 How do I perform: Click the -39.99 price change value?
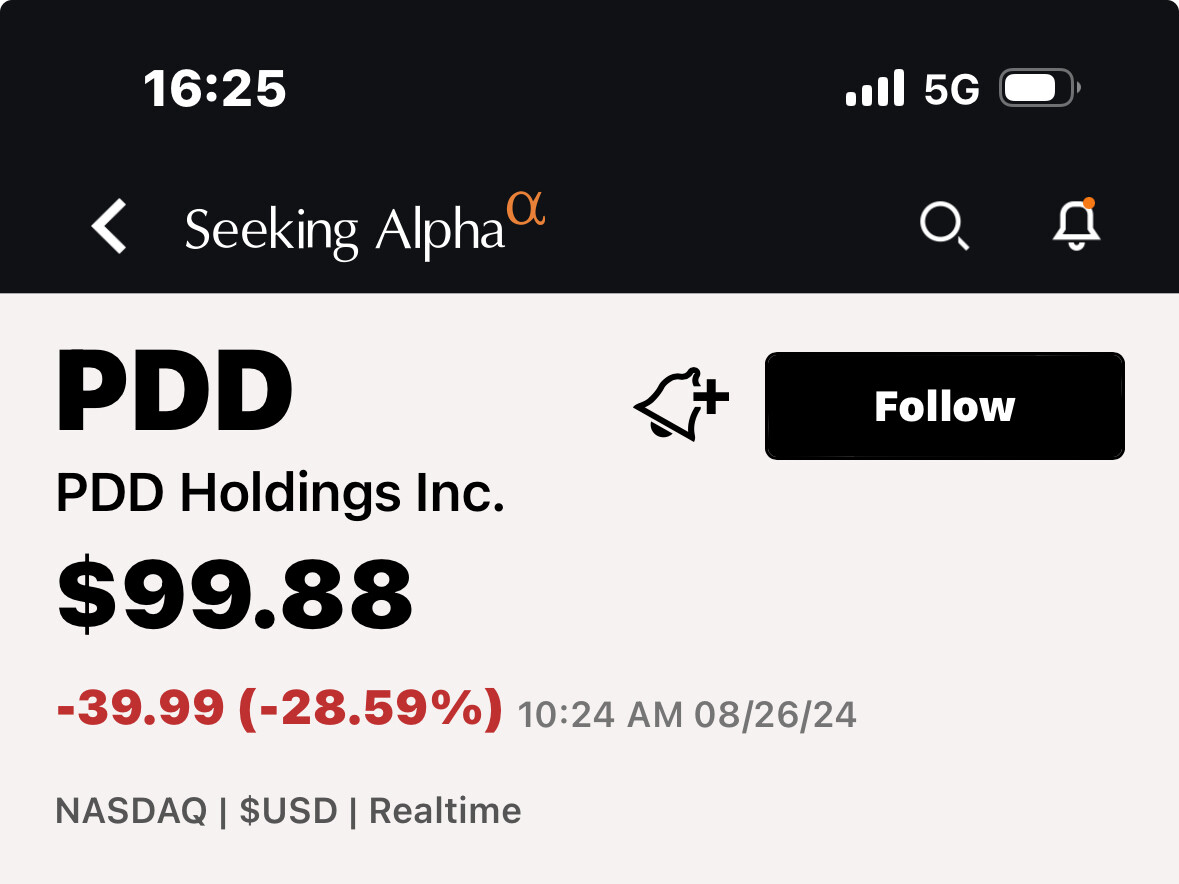(x=140, y=709)
